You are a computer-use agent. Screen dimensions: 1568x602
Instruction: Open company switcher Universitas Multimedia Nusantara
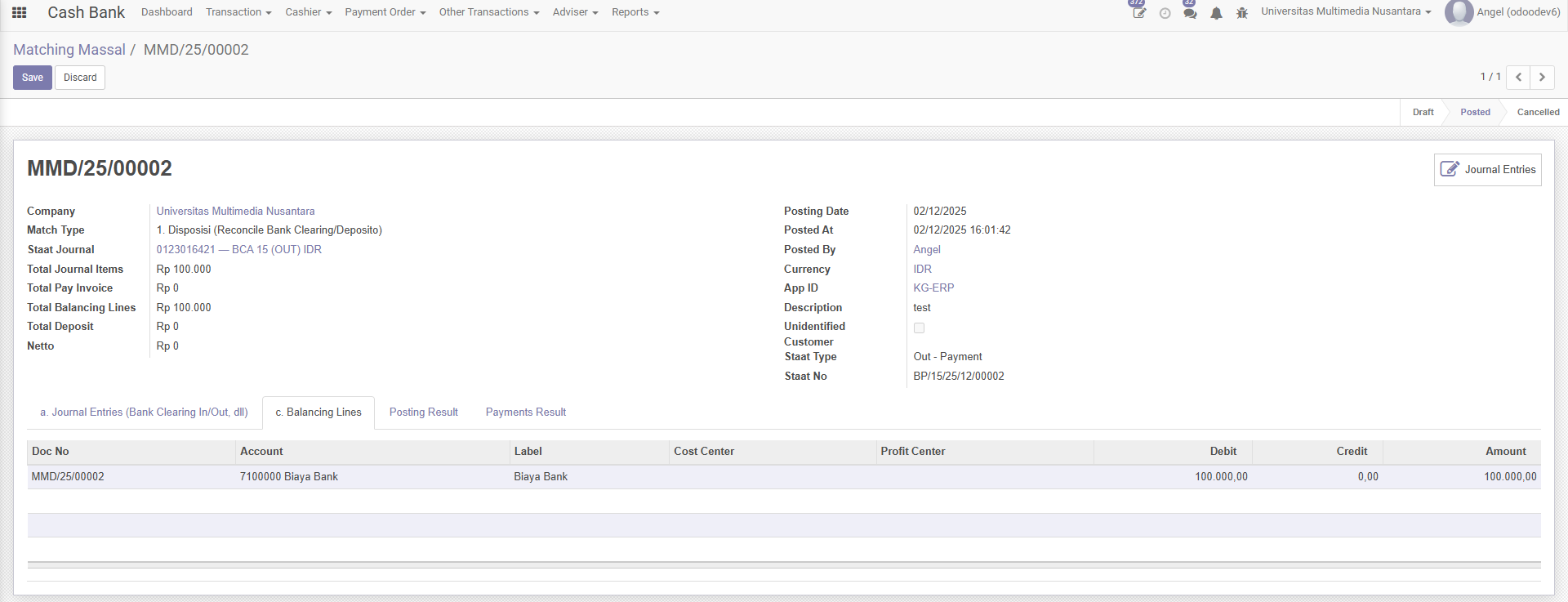pyautogui.click(x=1345, y=11)
